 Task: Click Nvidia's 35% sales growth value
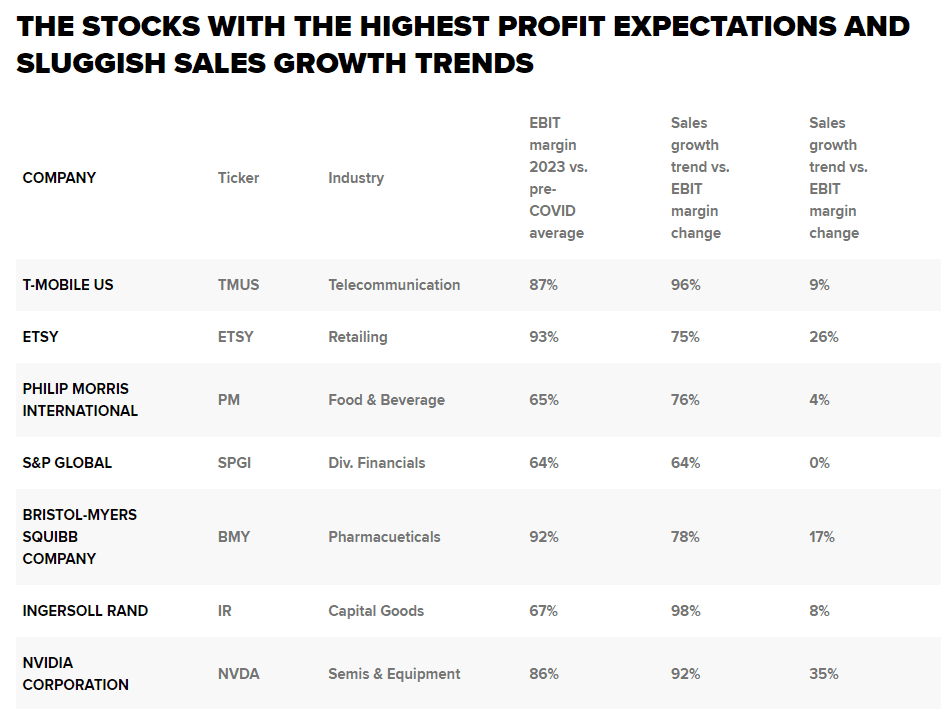[x=824, y=674]
